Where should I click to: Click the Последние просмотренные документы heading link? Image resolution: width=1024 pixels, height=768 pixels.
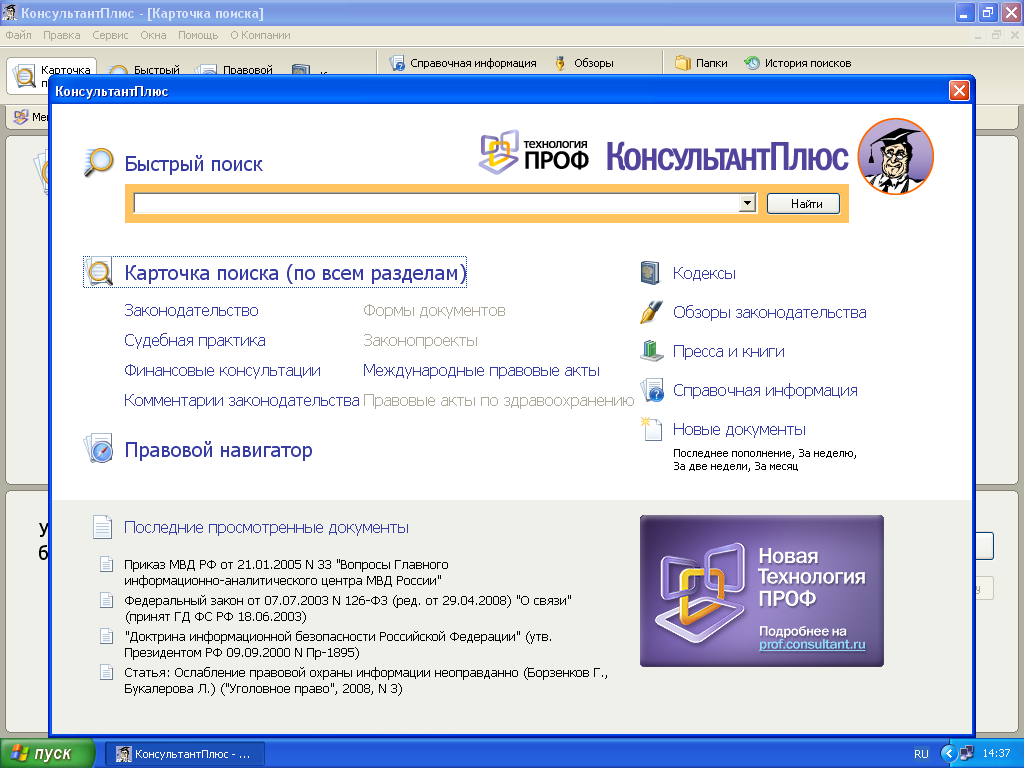(x=266, y=527)
